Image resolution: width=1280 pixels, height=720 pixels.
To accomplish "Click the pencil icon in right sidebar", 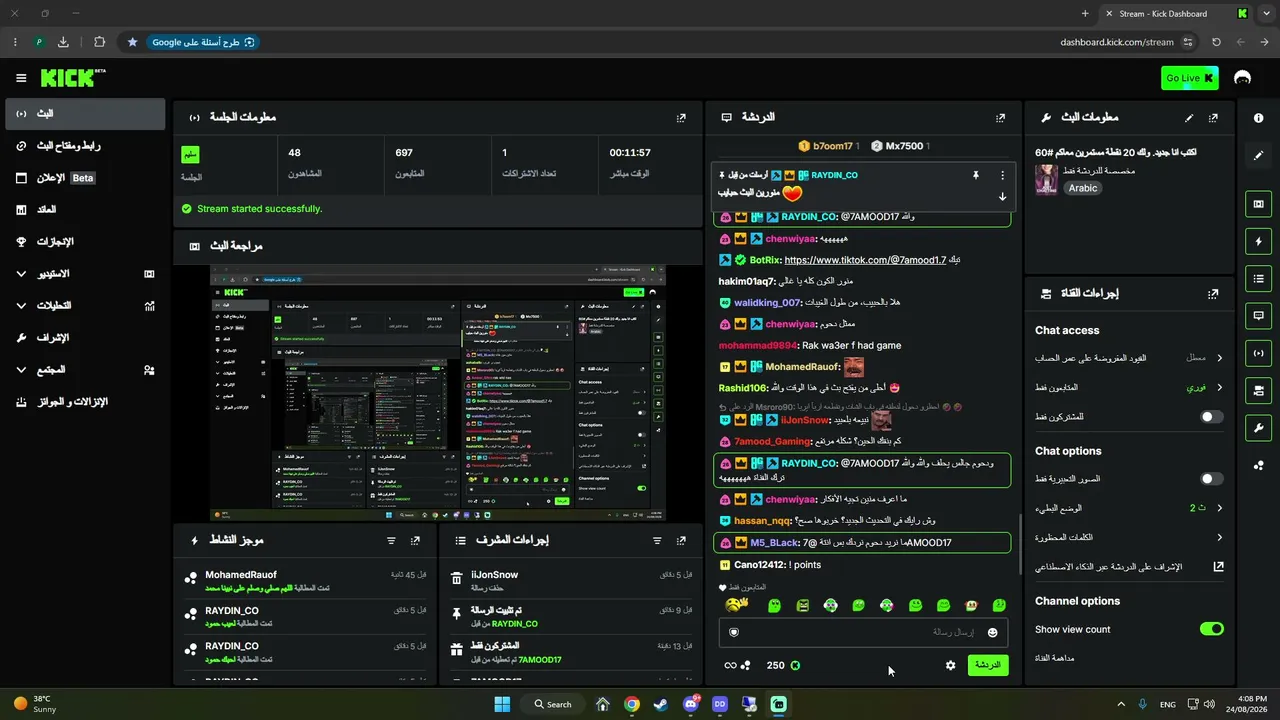I will coord(1258,155).
